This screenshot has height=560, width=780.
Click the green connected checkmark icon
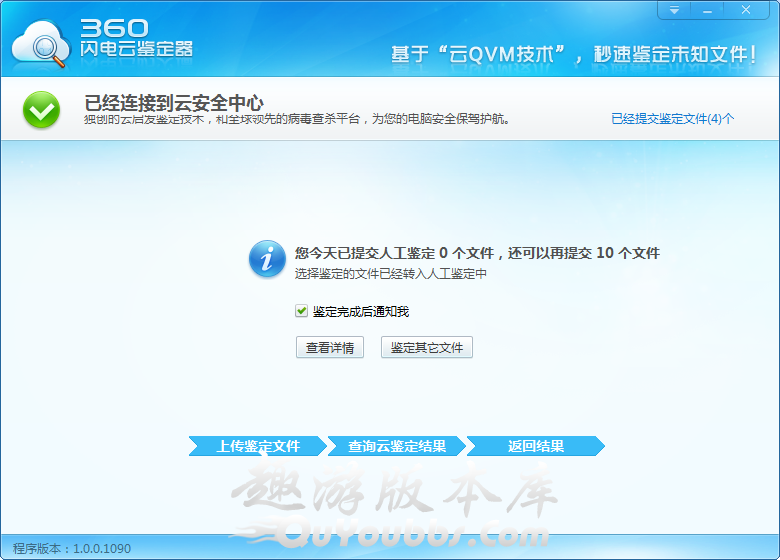click(41, 110)
